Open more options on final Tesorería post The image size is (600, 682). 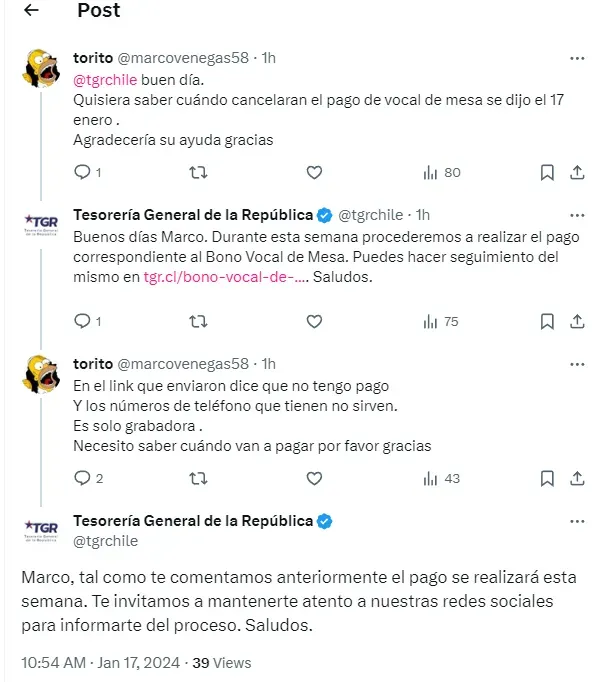click(x=577, y=522)
